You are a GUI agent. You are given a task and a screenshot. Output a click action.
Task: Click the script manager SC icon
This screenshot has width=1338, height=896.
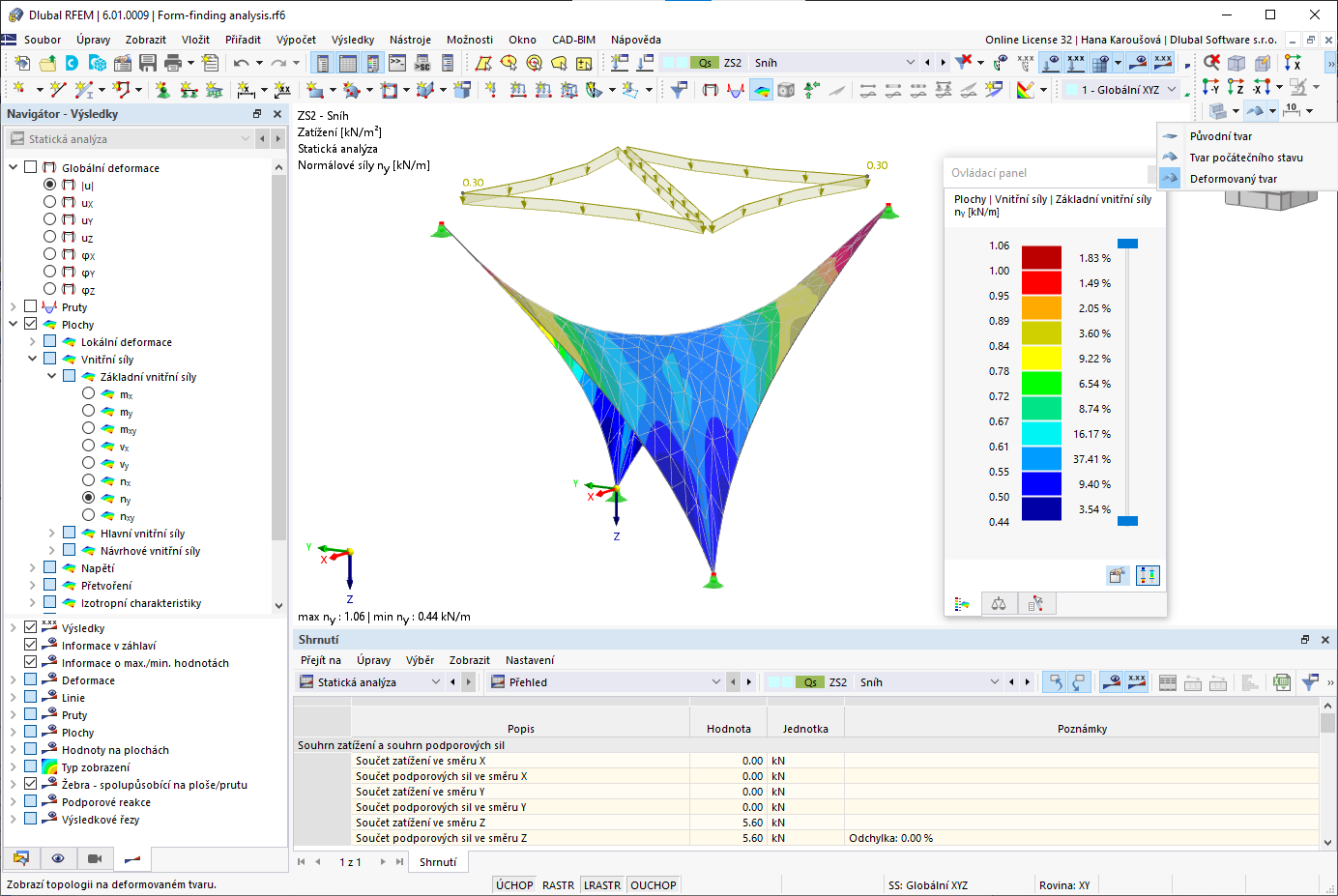[422, 63]
